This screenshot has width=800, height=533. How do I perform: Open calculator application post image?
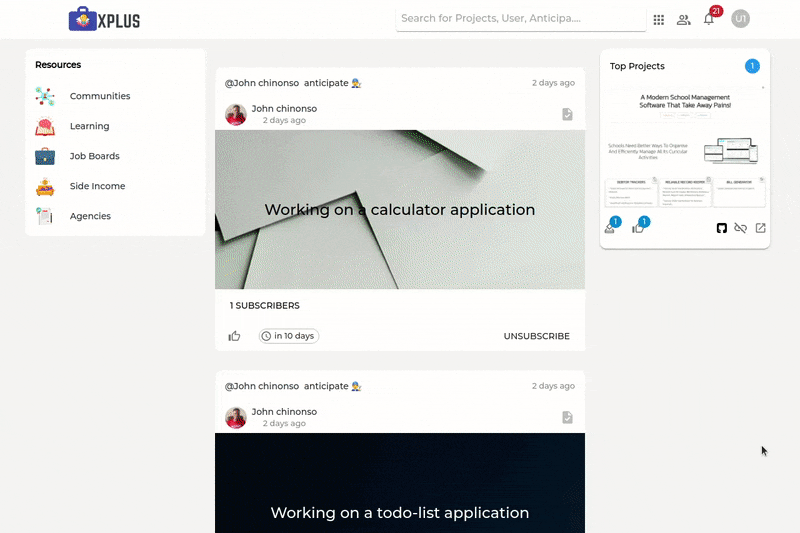(400, 210)
